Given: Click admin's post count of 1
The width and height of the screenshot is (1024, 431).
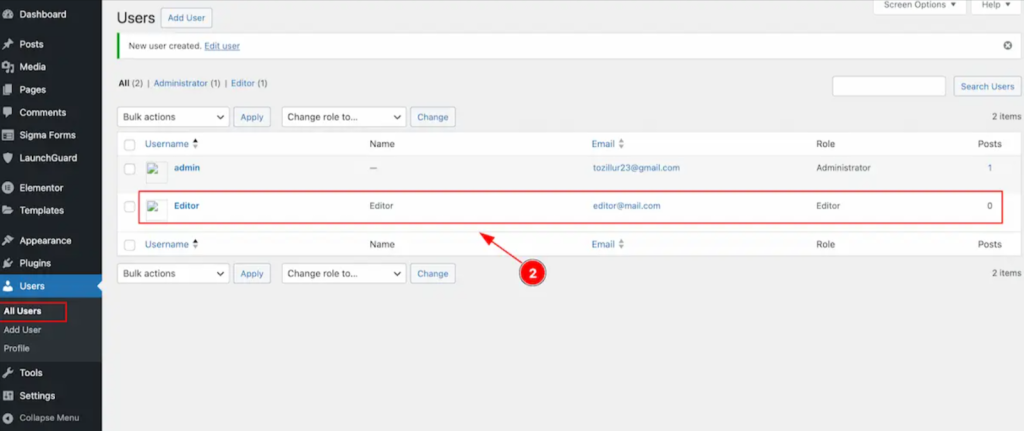Looking at the screenshot, I should [989, 168].
